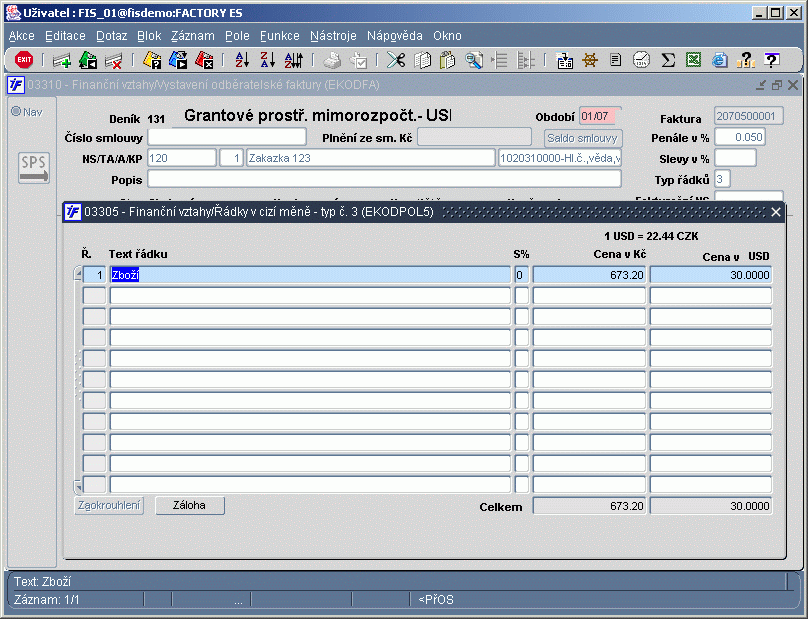Click the Období field showing 01/07

[x=600, y=116]
